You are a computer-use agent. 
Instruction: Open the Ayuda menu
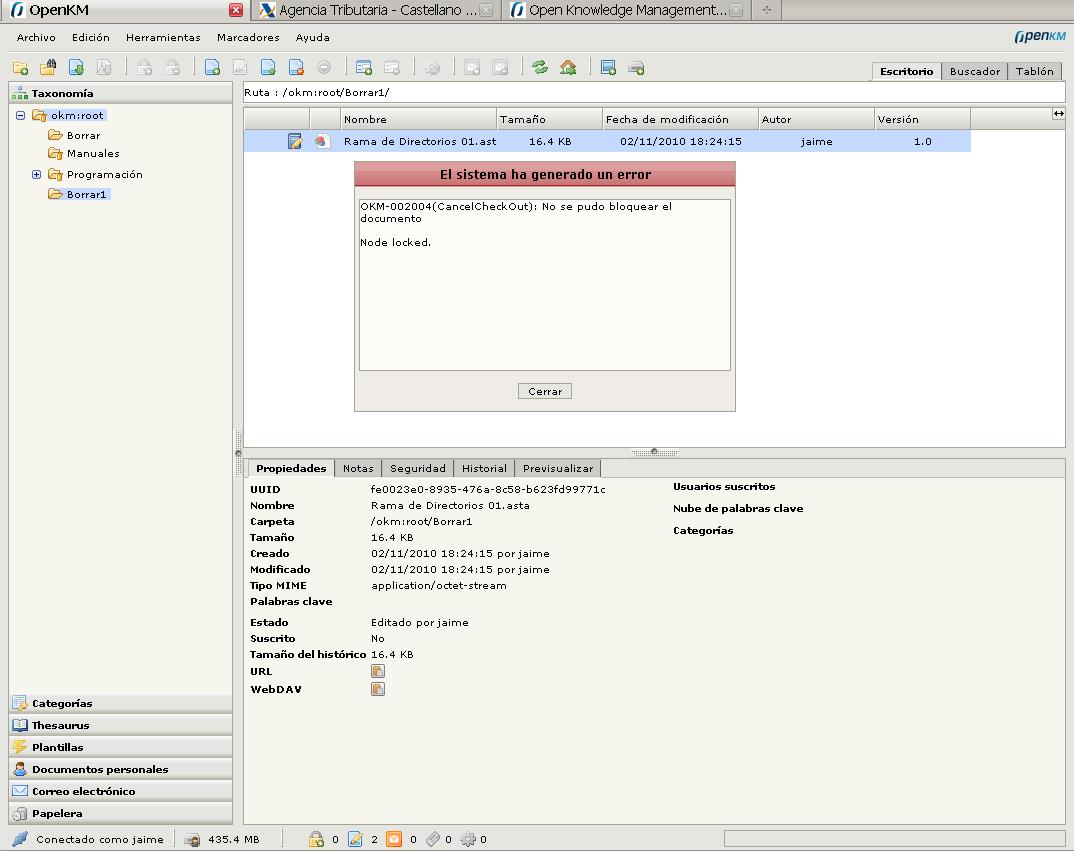(312, 38)
